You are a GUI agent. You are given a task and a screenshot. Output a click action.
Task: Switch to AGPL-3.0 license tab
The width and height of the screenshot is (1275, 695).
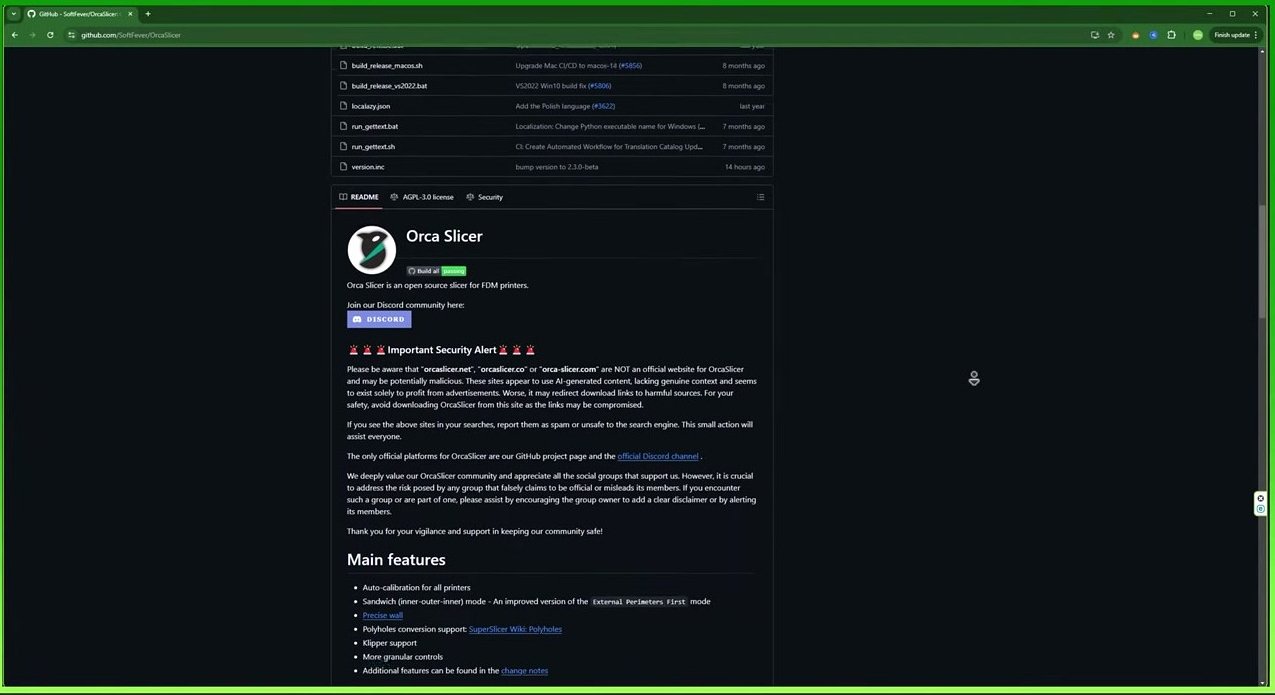pyautogui.click(x=422, y=197)
